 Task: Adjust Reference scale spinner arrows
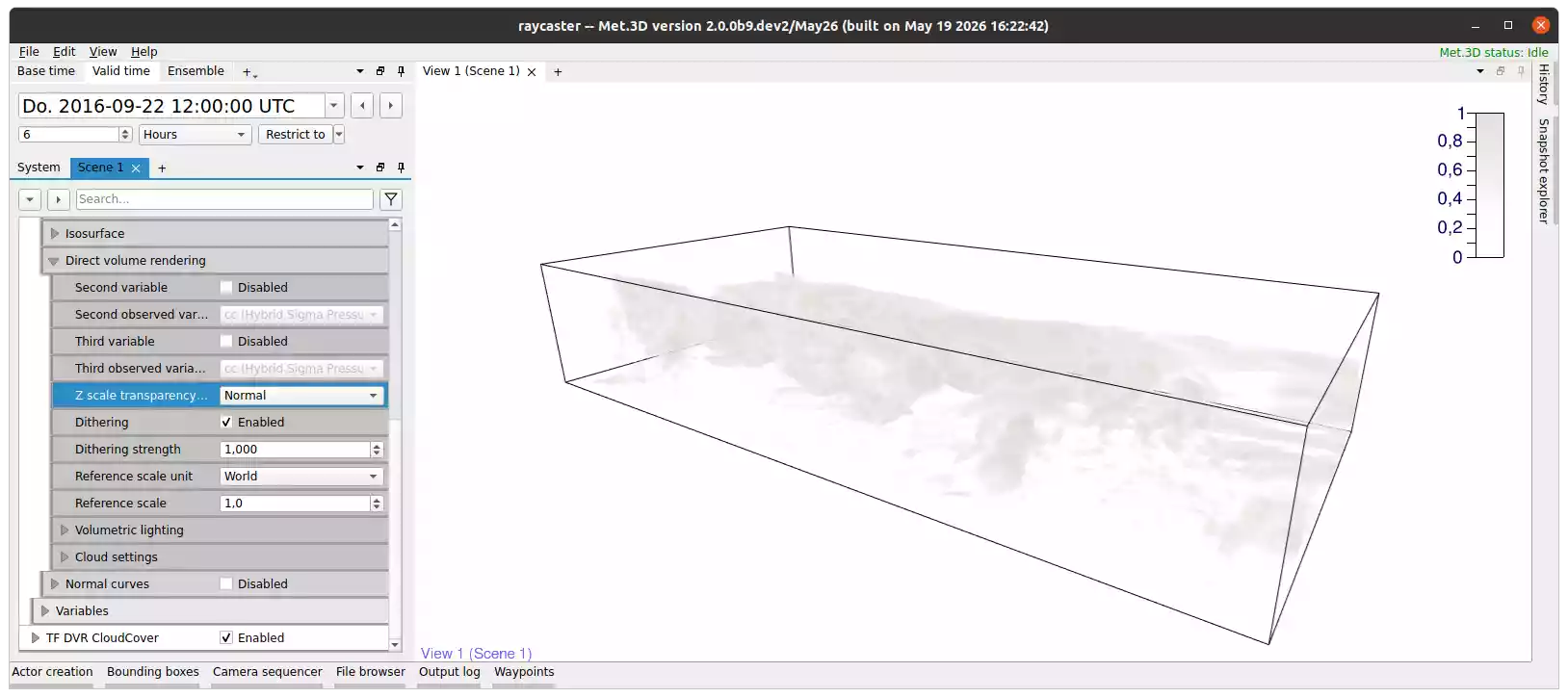377,504
